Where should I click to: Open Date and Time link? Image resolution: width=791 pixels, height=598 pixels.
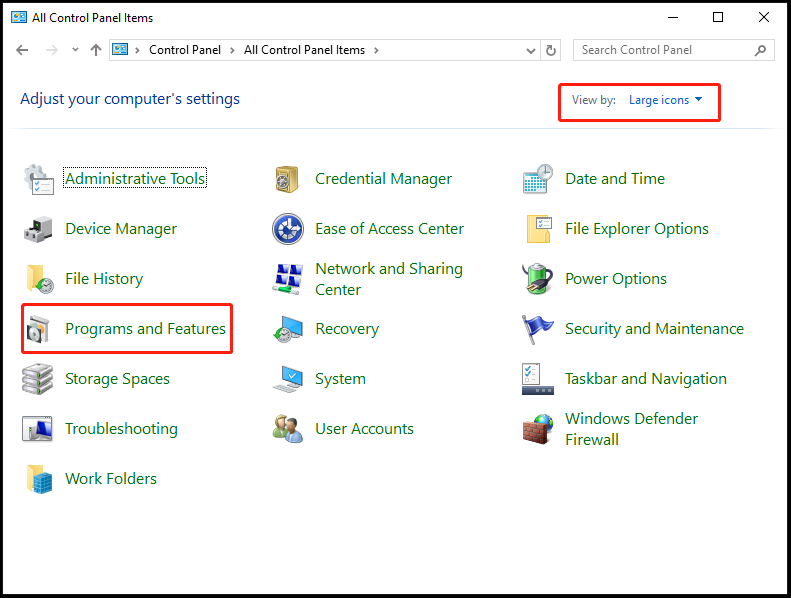(x=615, y=179)
